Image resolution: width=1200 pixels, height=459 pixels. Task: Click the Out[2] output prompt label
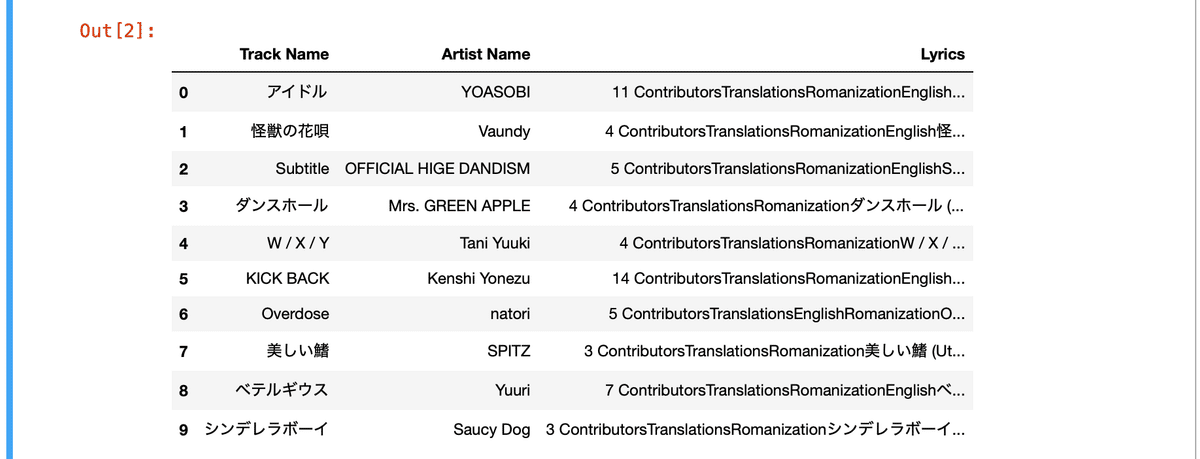(117, 31)
